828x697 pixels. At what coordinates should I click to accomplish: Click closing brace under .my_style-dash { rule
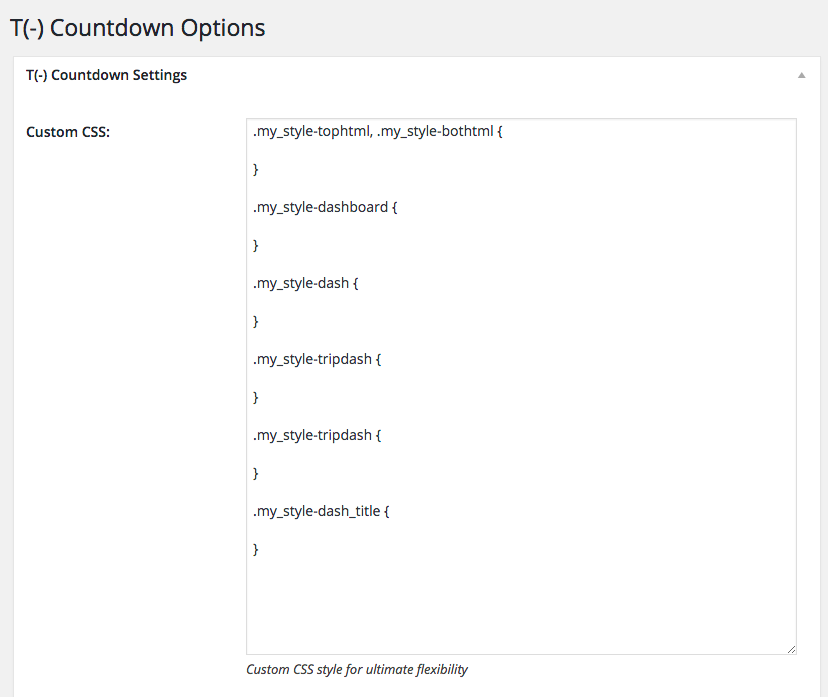[x=257, y=322]
